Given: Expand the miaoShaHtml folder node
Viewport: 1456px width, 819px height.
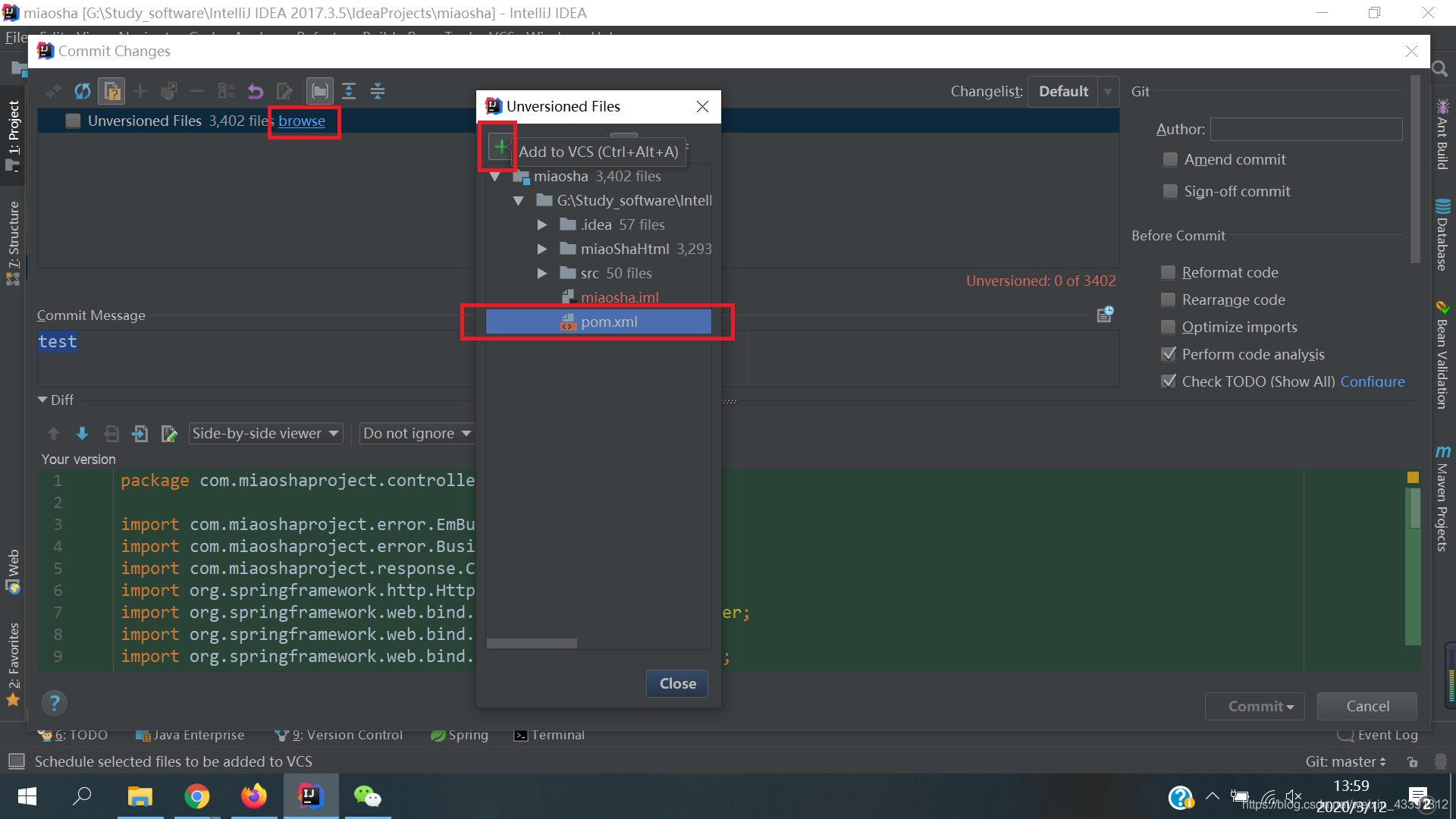Looking at the screenshot, I should point(542,249).
